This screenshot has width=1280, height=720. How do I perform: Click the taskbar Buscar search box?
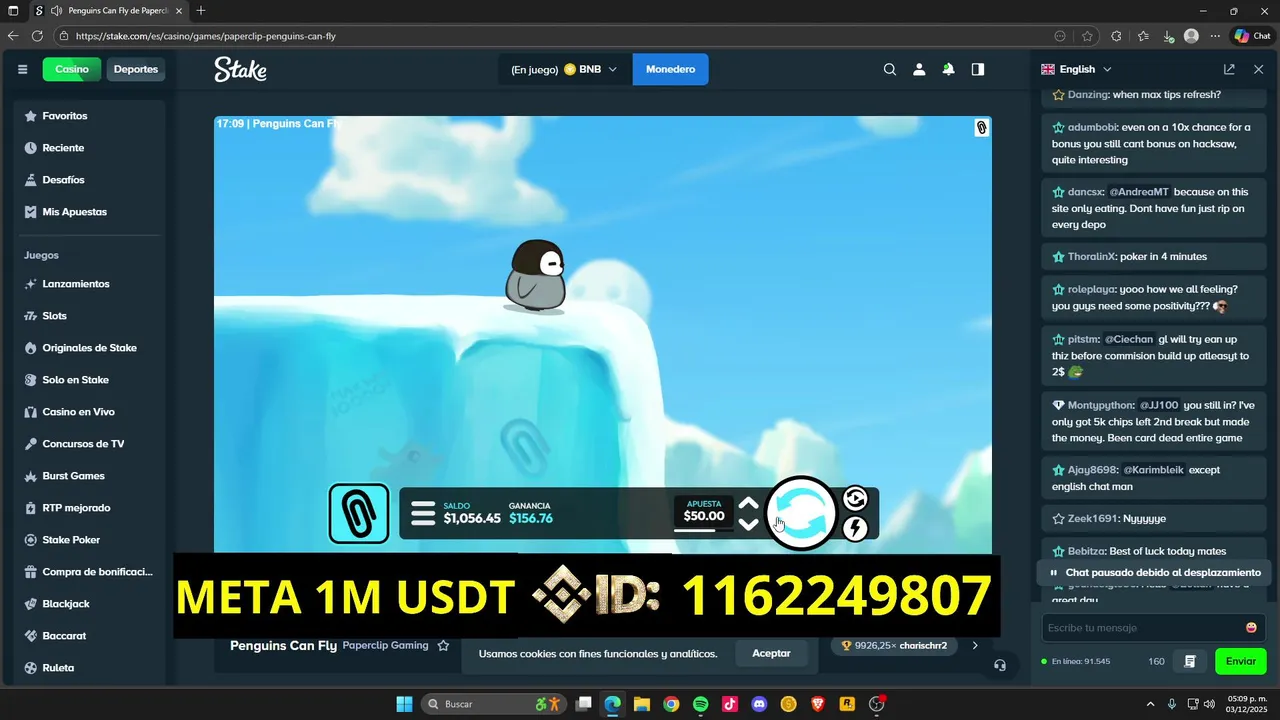point(495,704)
